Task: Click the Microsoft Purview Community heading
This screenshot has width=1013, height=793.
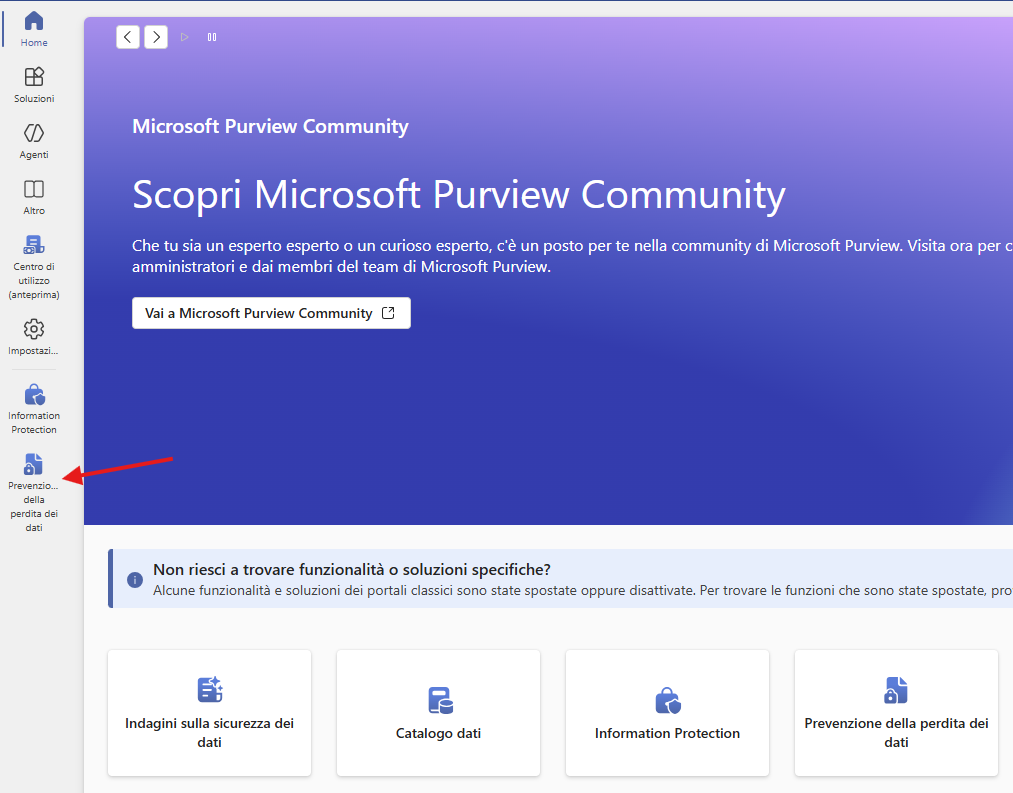Action: click(270, 126)
